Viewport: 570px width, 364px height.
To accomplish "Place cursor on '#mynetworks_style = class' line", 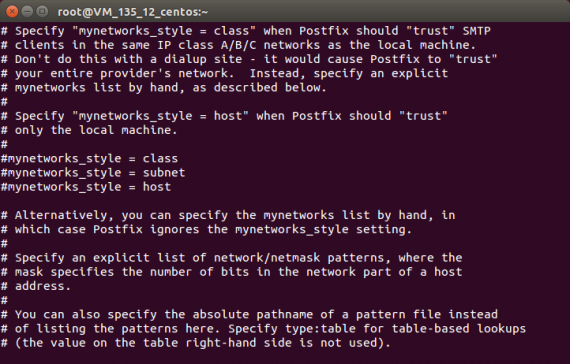I will pos(89,159).
